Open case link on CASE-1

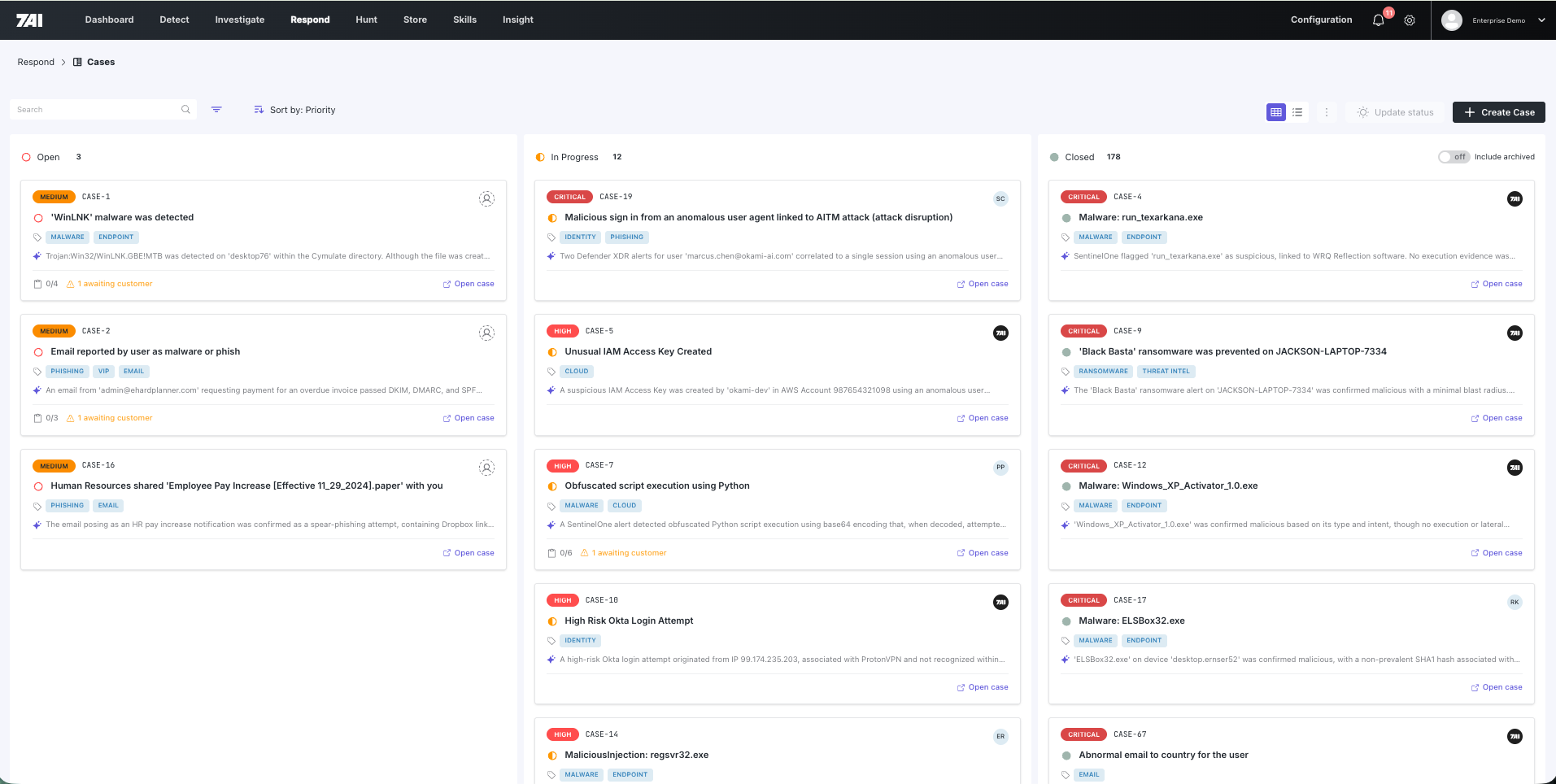pyautogui.click(x=469, y=284)
